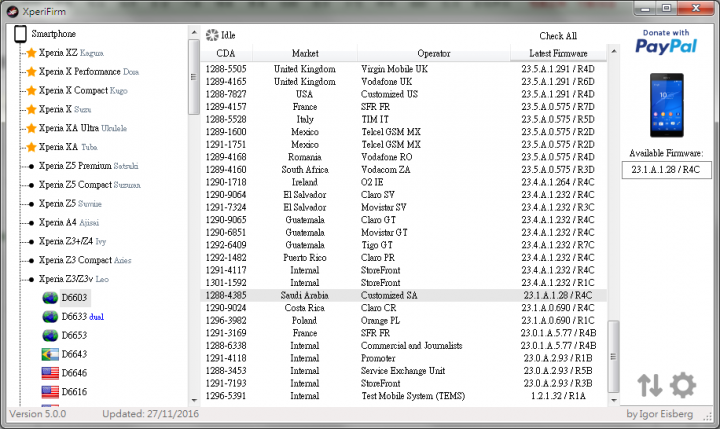Select the Smartphone root tree item

53,34
